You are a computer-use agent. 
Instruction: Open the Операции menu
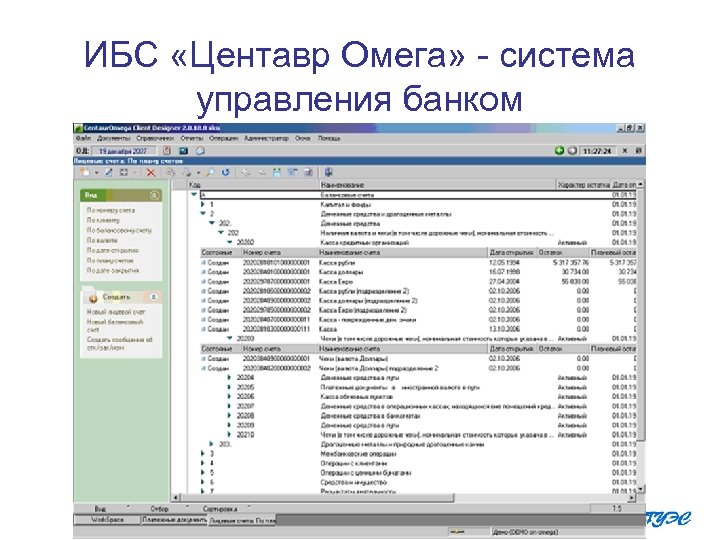[224, 138]
